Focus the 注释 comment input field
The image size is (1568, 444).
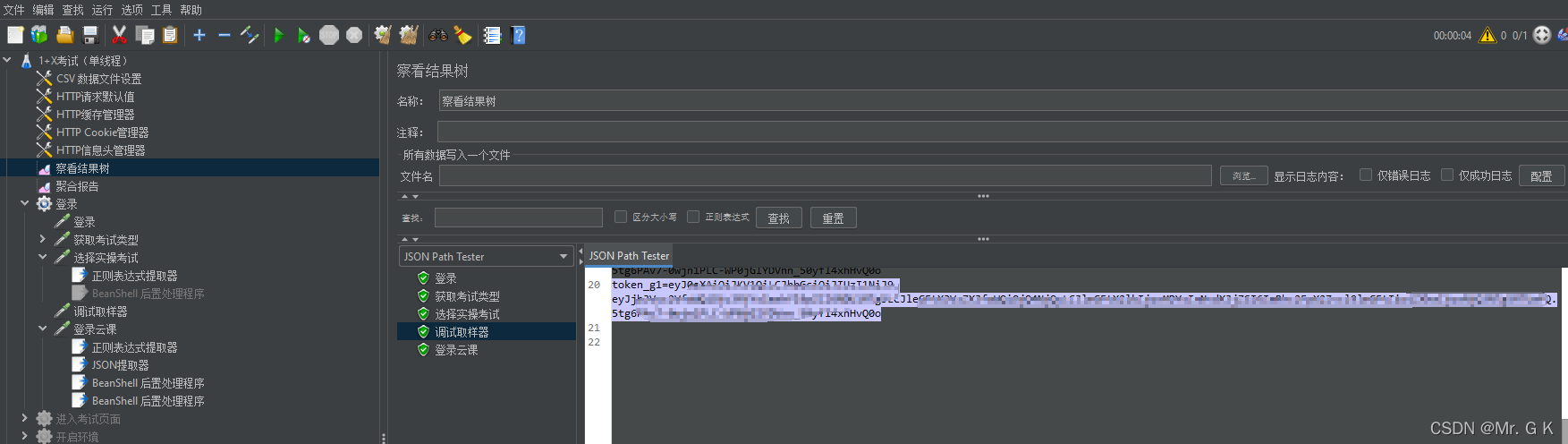click(1003, 132)
